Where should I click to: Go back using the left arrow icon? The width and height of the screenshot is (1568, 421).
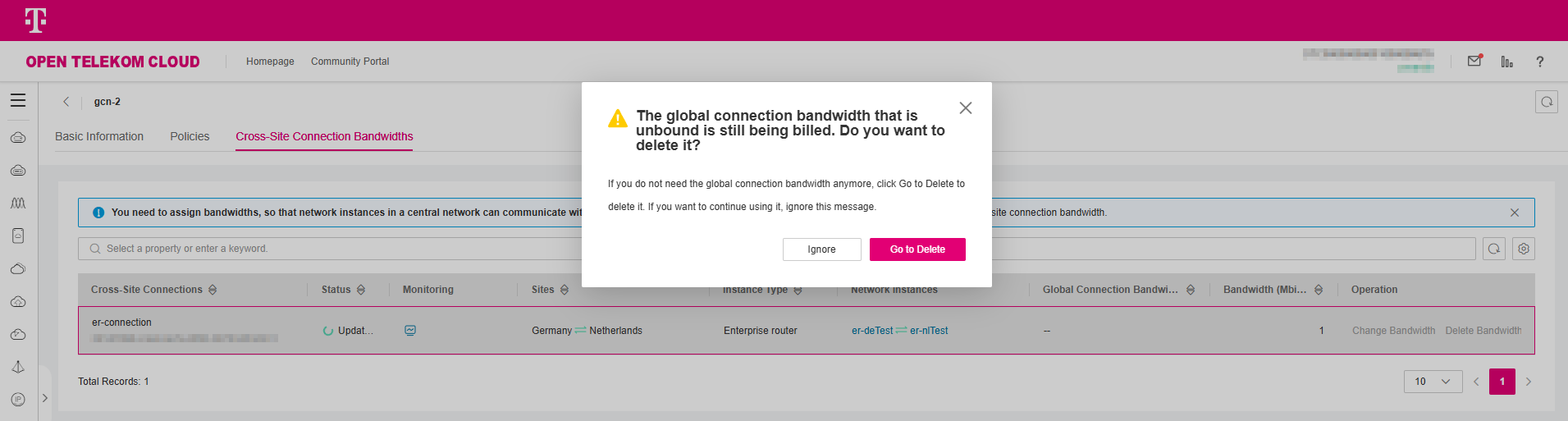pyautogui.click(x=66, y=102)
